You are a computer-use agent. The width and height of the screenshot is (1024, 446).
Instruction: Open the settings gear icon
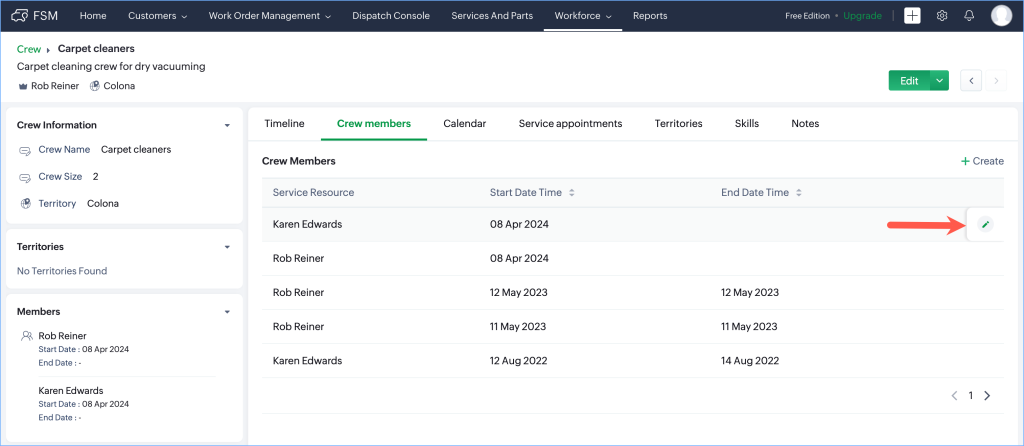pos(941,16)
